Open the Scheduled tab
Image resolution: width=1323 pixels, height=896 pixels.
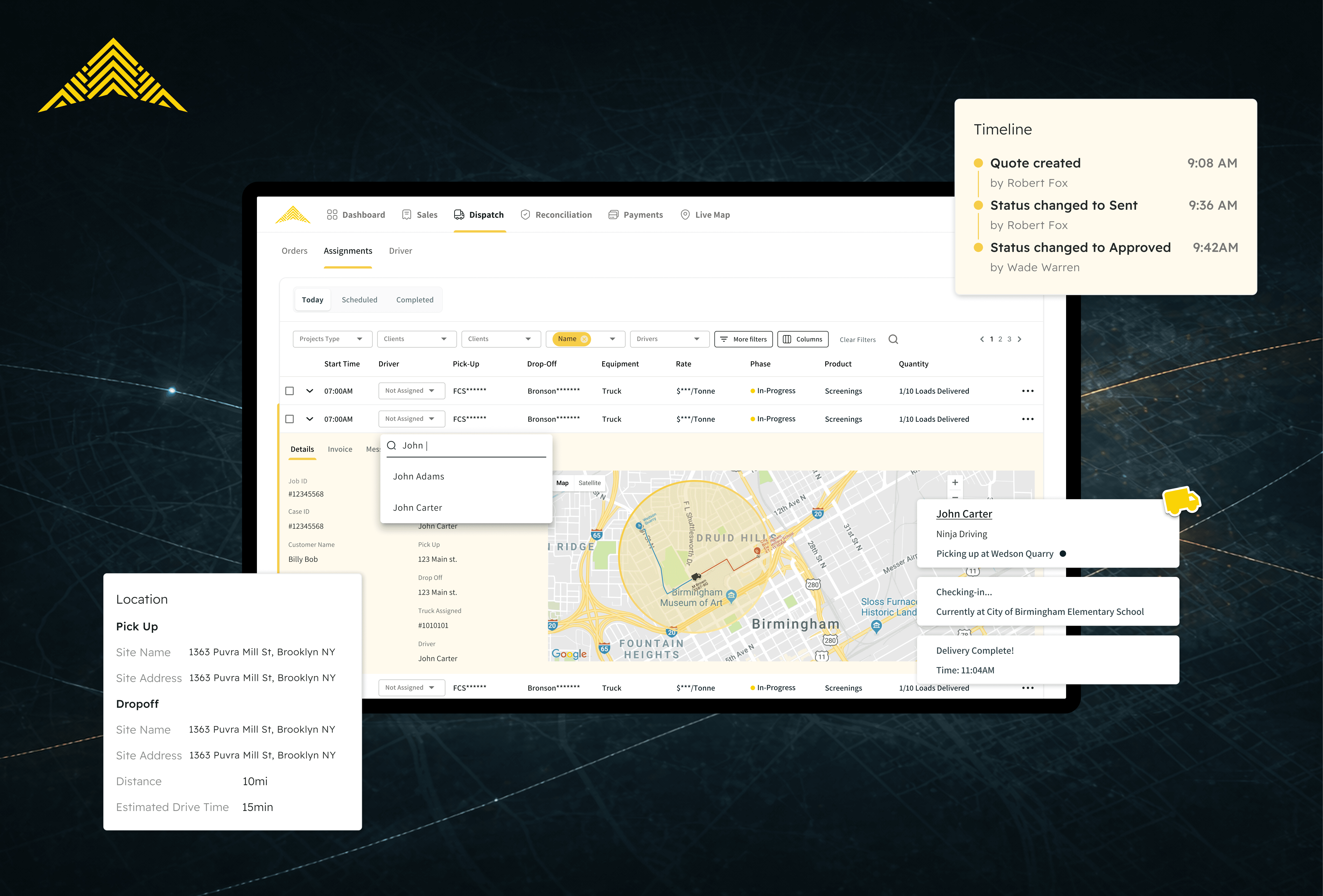click(x=359, y=300)
